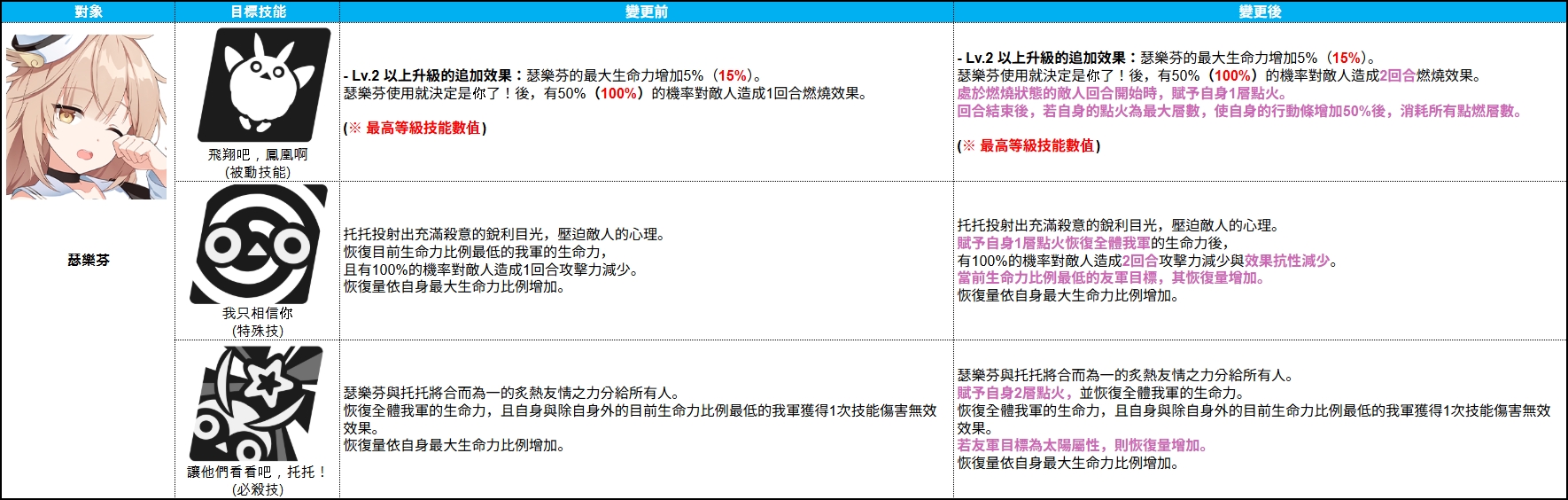Click the 變更前 line 造成1回合燃燒效果

[x=605, y=93]
